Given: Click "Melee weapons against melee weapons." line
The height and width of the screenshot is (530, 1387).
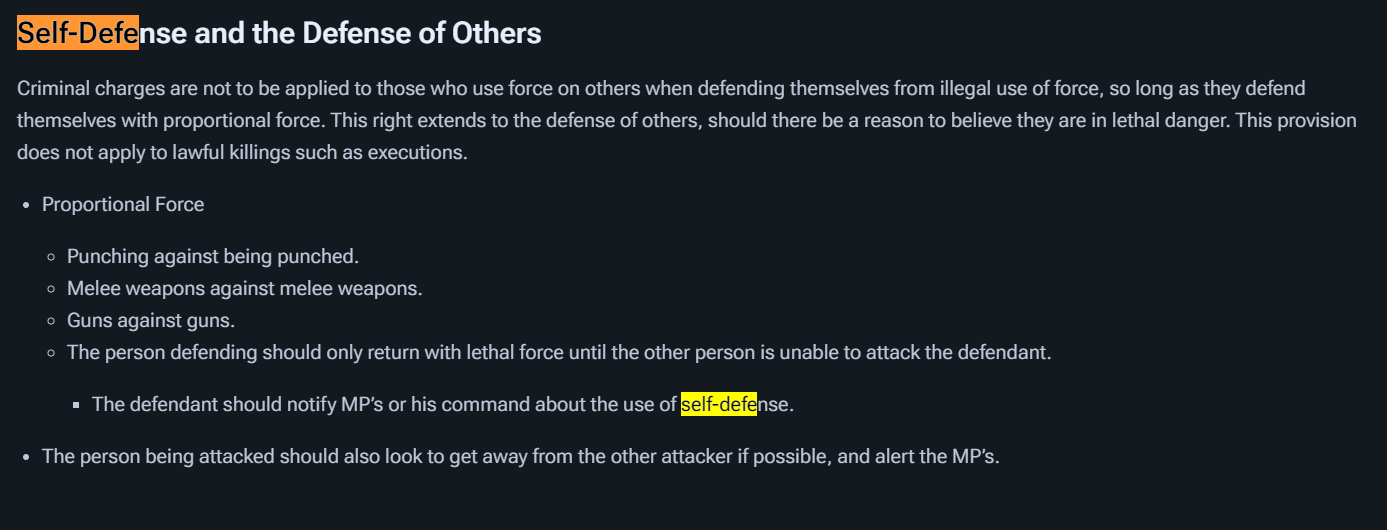Looking at the screenshot, I should (244, 289).
